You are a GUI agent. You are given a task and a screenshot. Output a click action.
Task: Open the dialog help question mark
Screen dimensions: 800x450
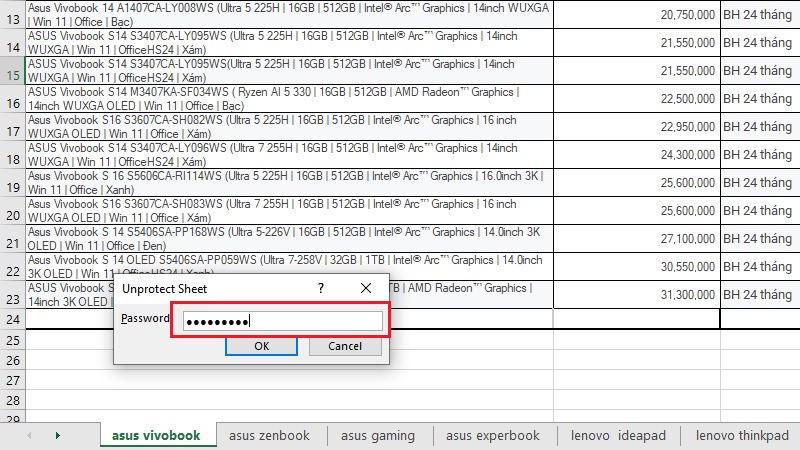[320, 288]
